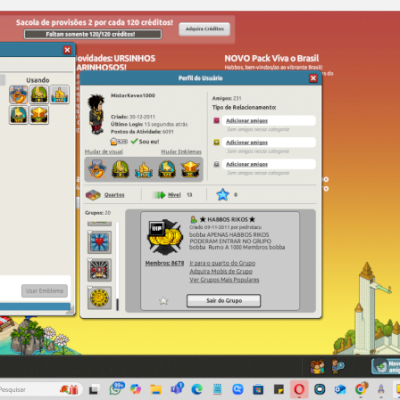Click the green arrows level icon

click(x=159, y=195)
